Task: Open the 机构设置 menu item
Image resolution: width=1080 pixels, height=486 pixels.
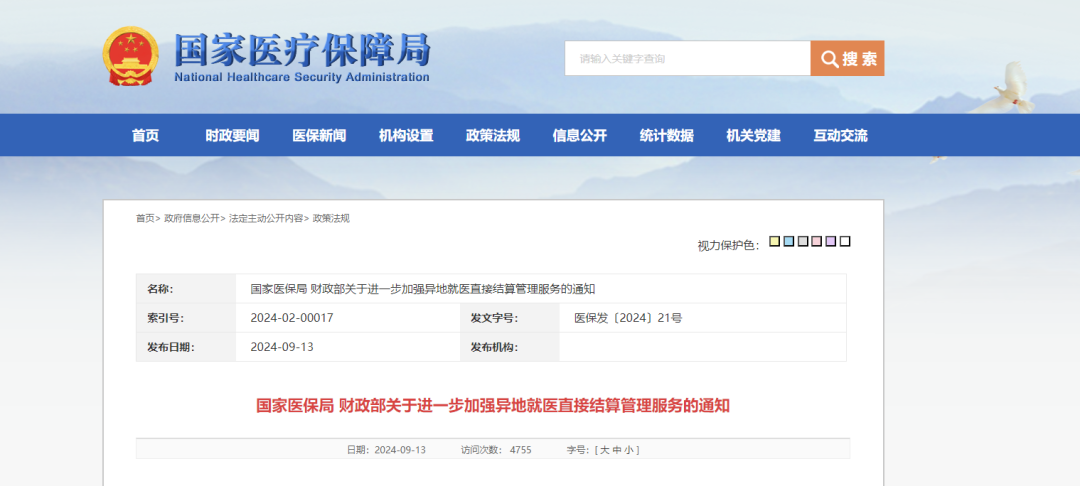Action: coord(406,136)
